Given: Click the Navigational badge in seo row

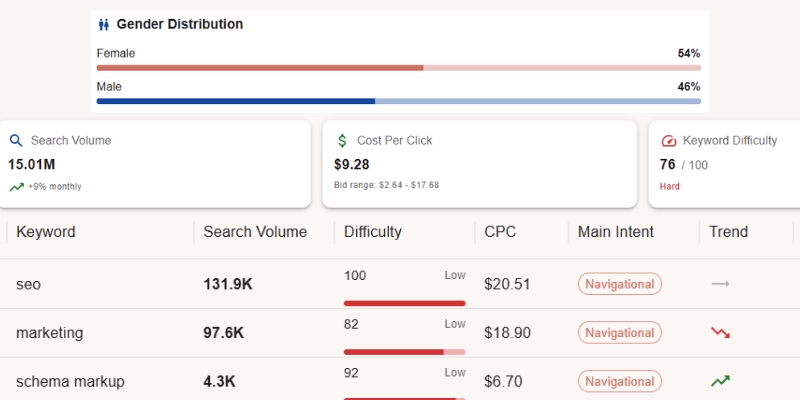Looking at the screenshot, I should point(620,284).
